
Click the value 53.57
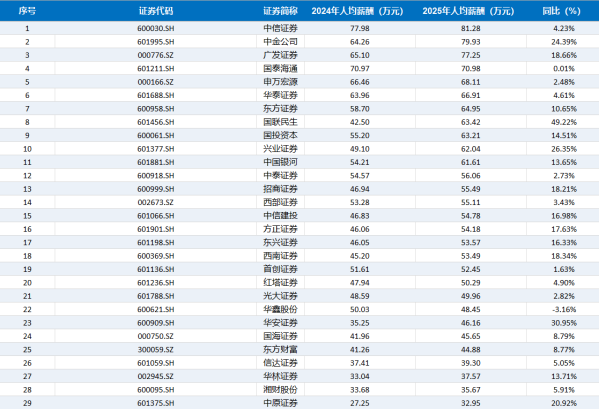[x=471, y=242]
